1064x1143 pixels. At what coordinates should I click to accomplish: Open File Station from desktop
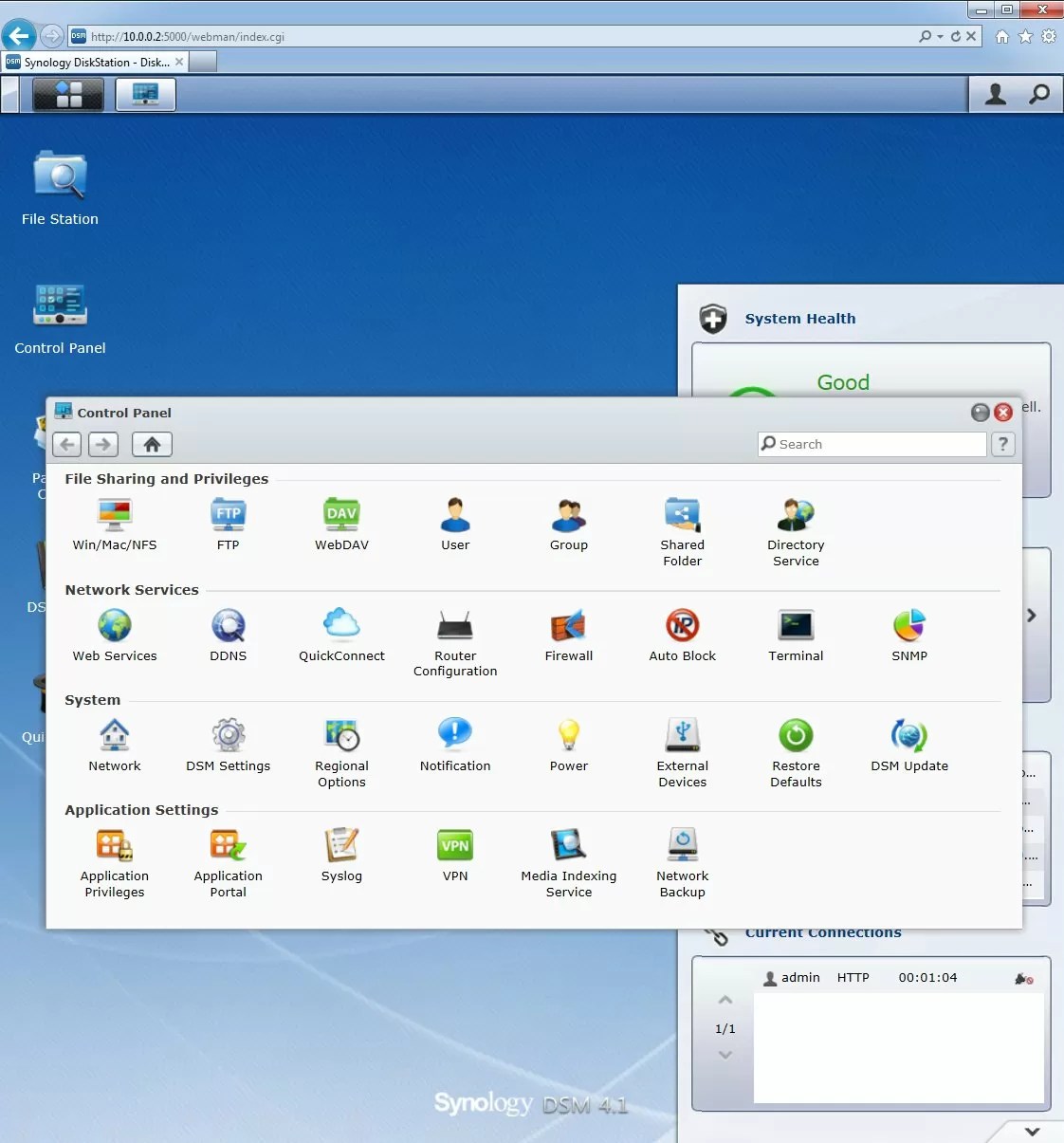[x=60, y=188]
